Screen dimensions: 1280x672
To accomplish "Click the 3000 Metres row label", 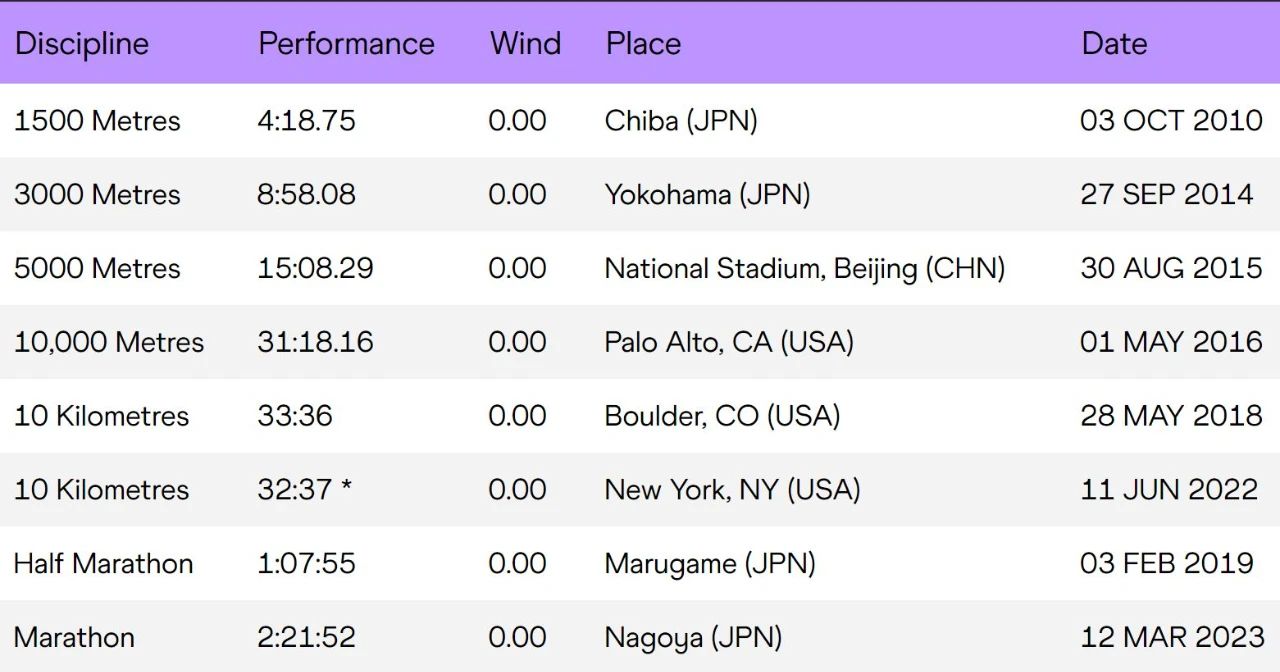I will pyautogui.click(x=97, y=194).
